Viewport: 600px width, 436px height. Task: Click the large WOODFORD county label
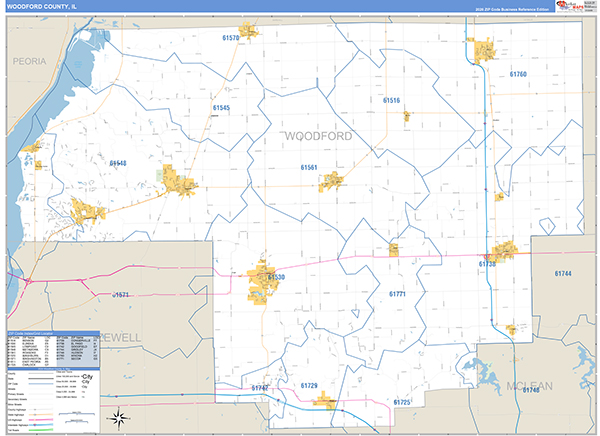[318, 136]
